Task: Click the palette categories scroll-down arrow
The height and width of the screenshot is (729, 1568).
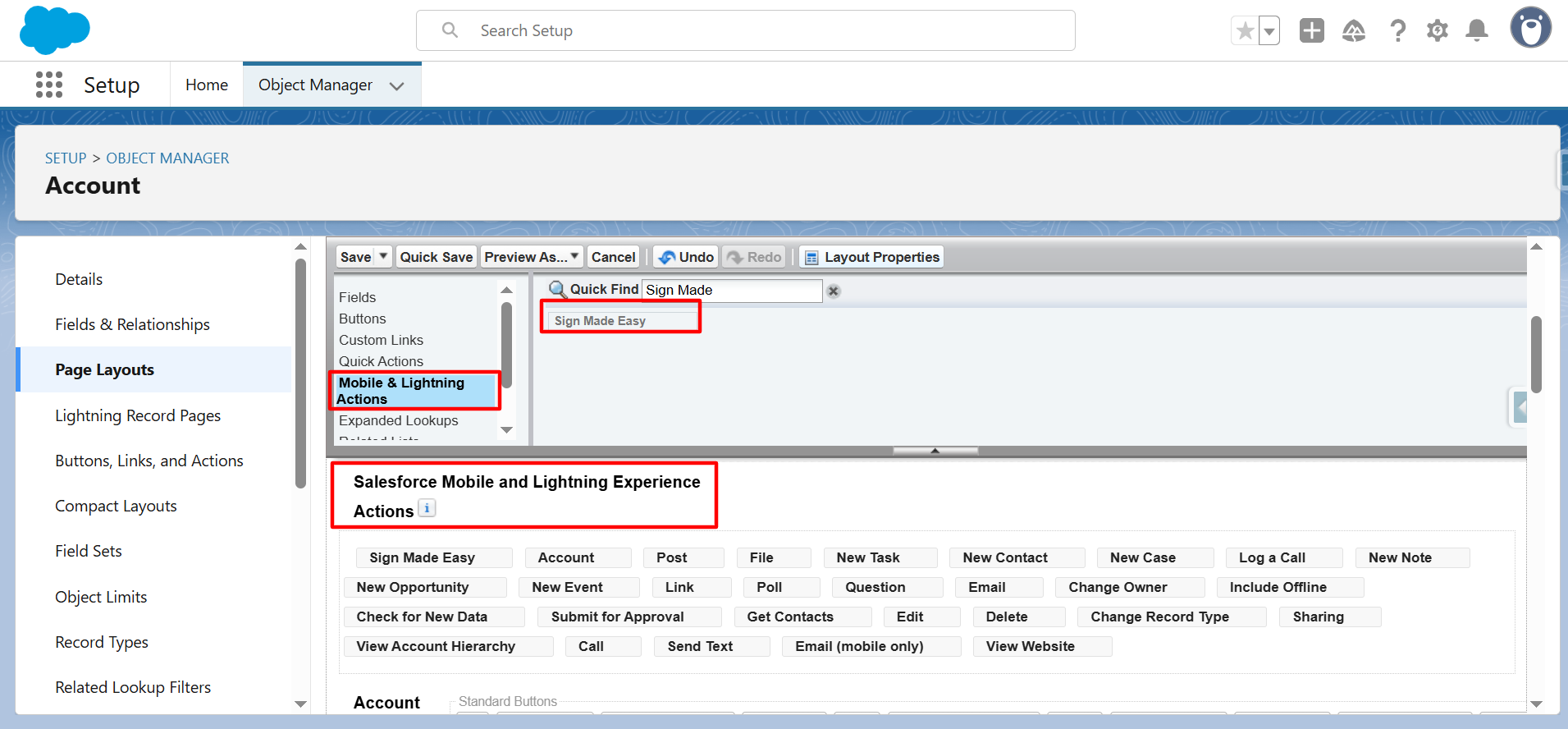Action: pyautogui.click(x=506, y=430)
